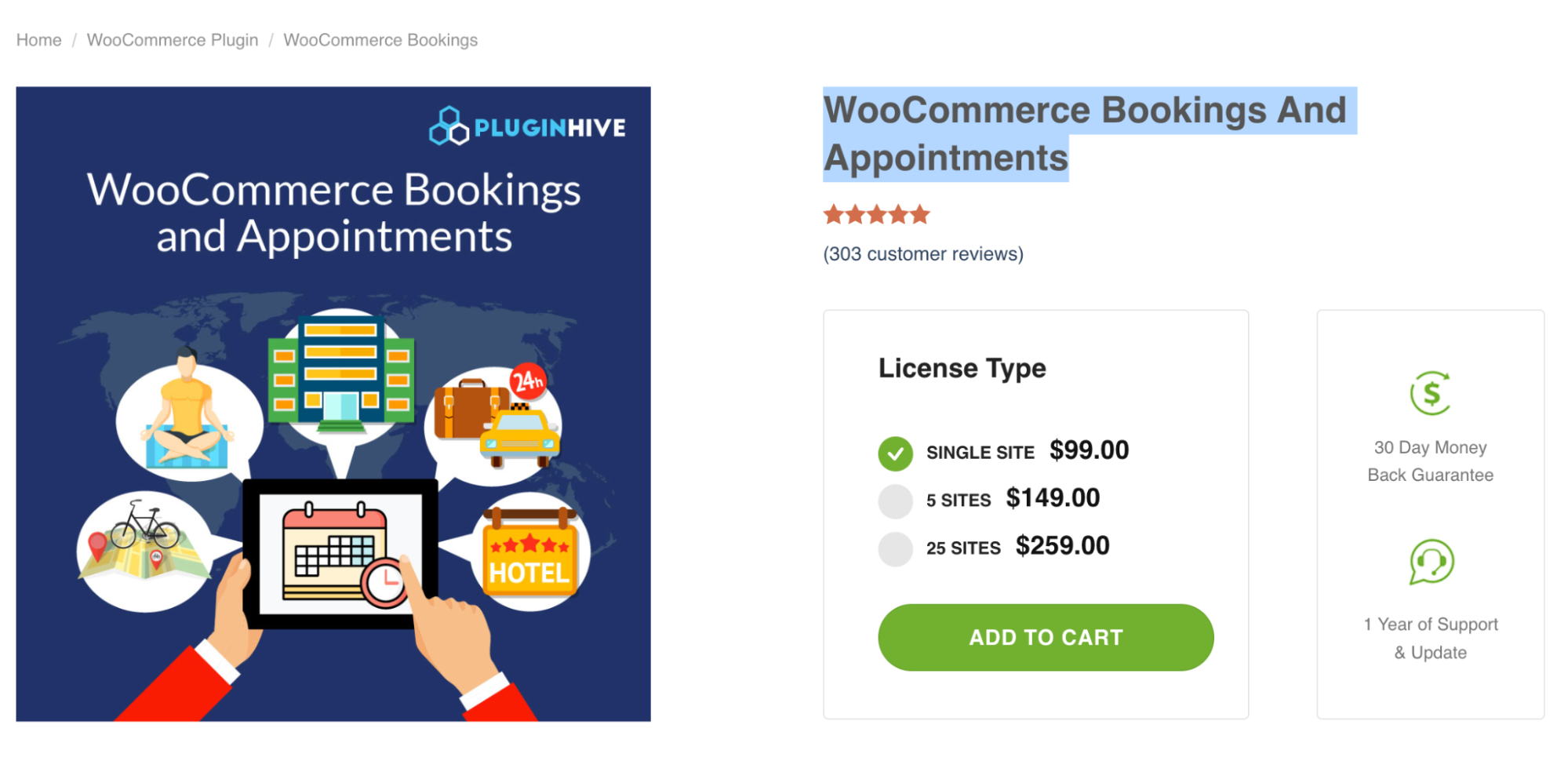The image size is (1568, 772).
Task: Select the 25 Sites license option
Action: pyautogui.click(x=894, y=548)
